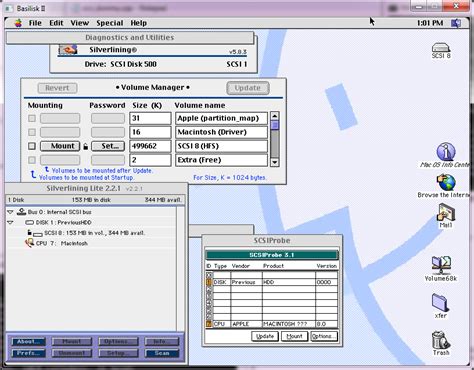This screenshot has height=370, width=474.
Task: Click the Previous vendor cell in SCSIProbe
Action: click(x=246, y=282)
